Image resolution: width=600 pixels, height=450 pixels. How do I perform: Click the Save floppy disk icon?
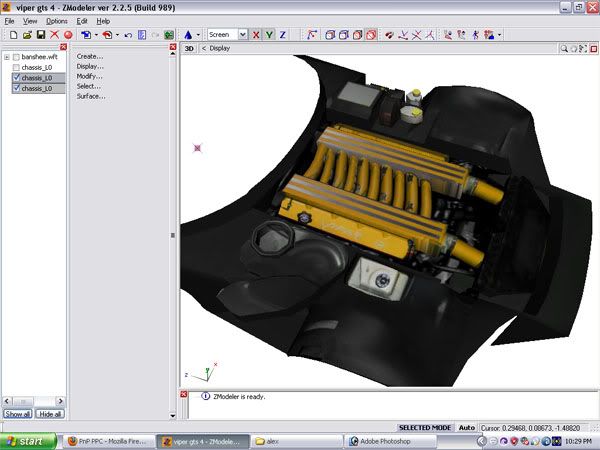[x=40, y=34]
